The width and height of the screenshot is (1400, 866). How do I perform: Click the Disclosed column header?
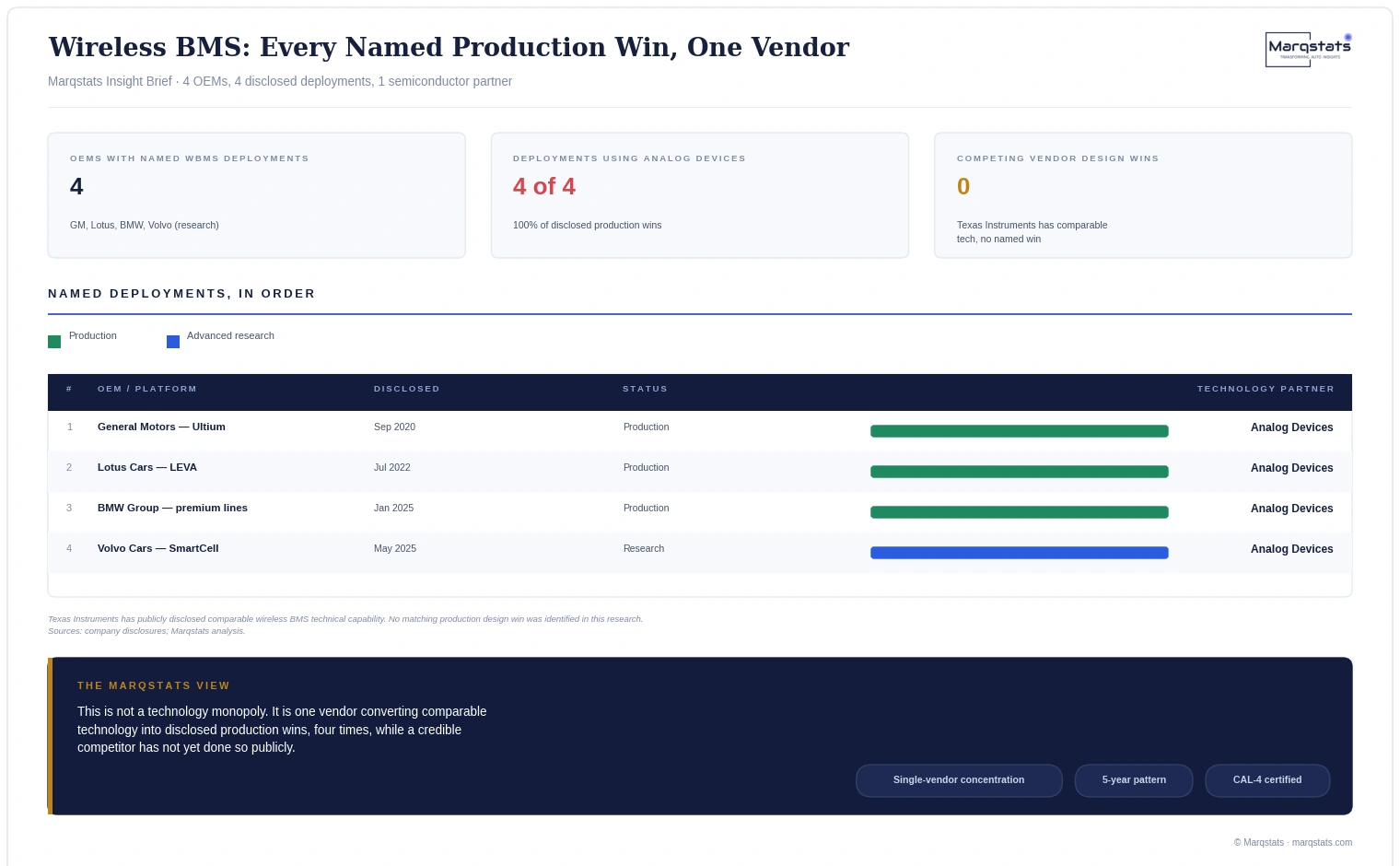tap(407, 389)
